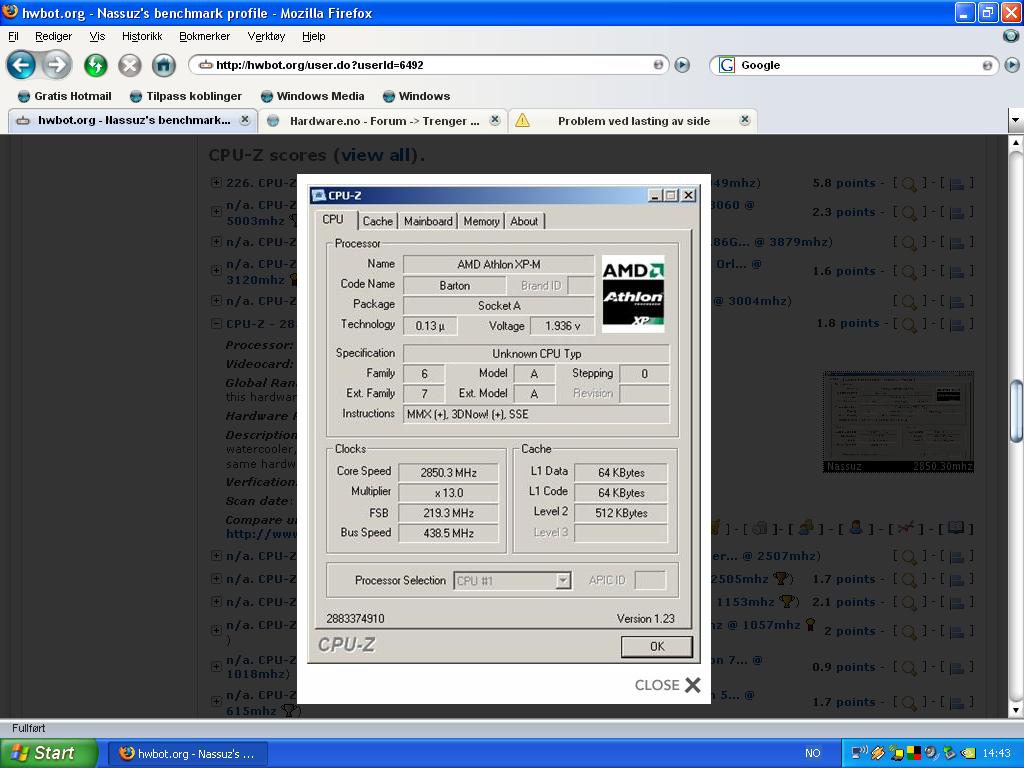1024x768 pixels.
Task: Click the Google search engine icon
Action: [x=726, y=65]
